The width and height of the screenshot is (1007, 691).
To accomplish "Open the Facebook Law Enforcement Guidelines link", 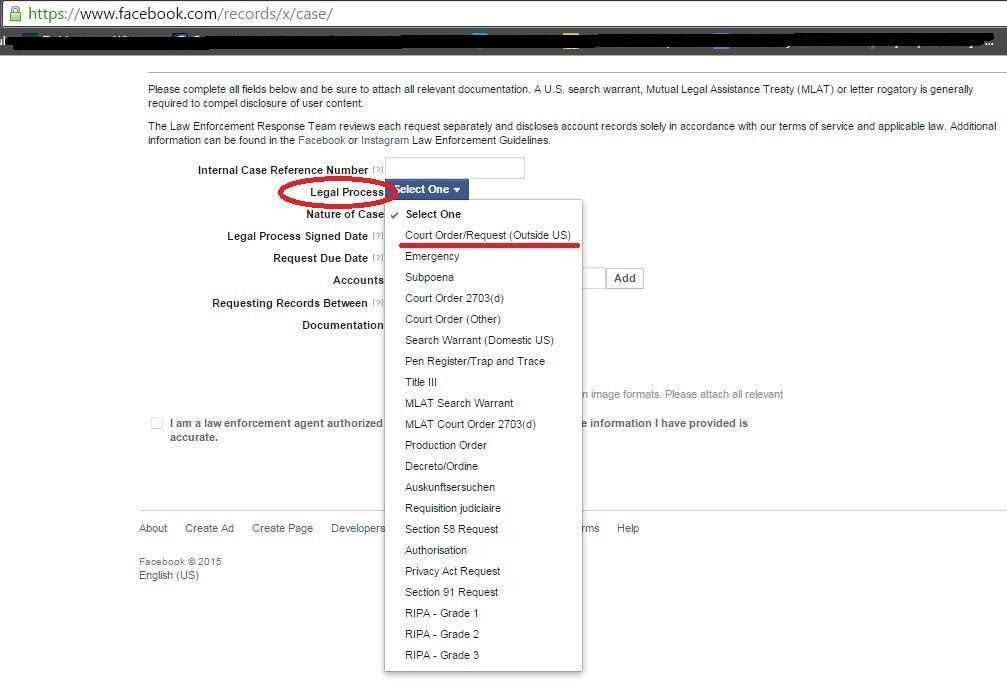I will 321,140.
